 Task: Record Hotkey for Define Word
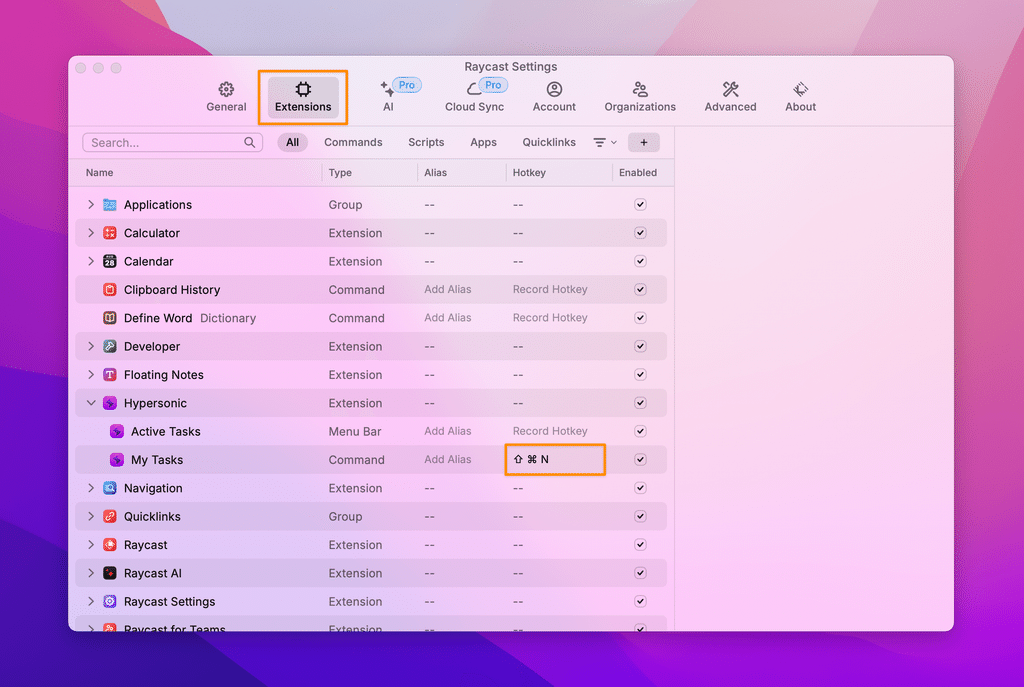[550, 318]
